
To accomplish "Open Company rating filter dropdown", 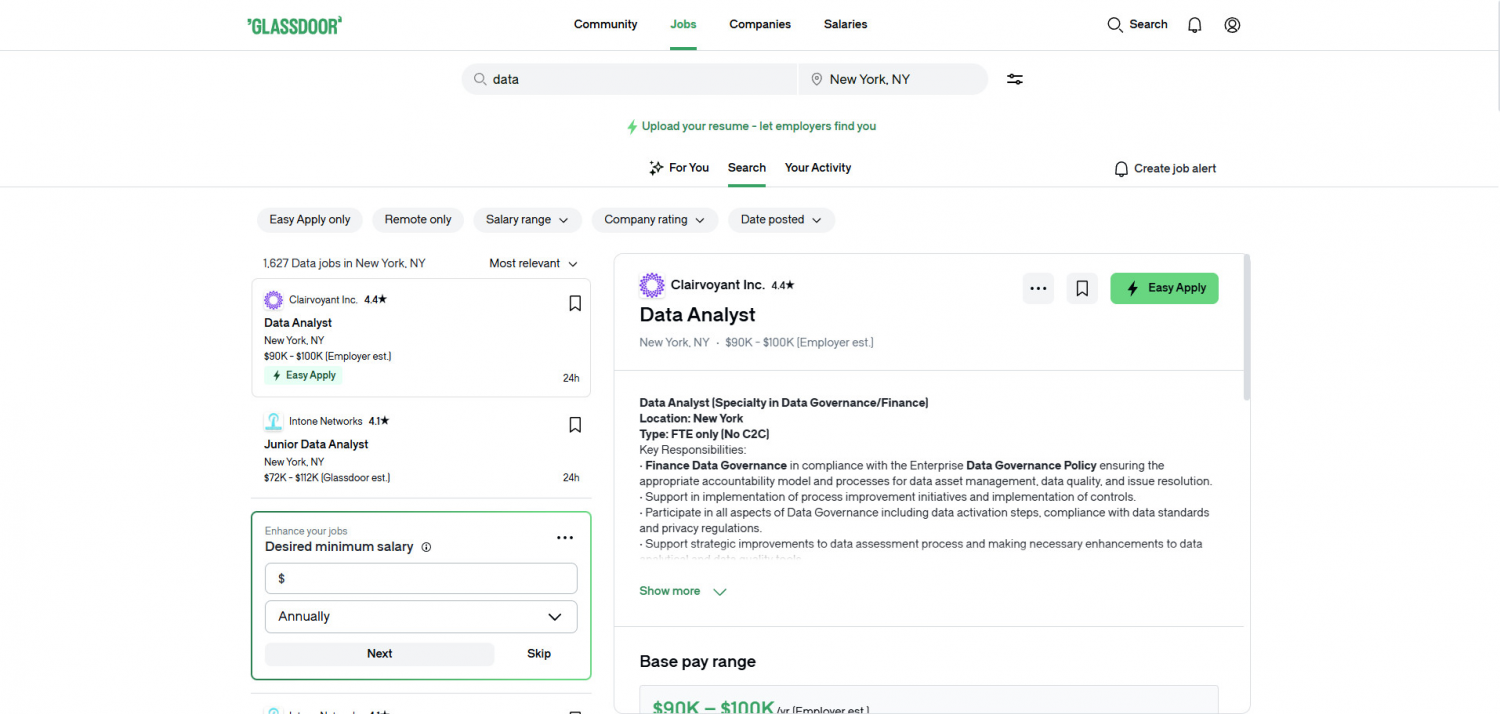I will [655, 220].
